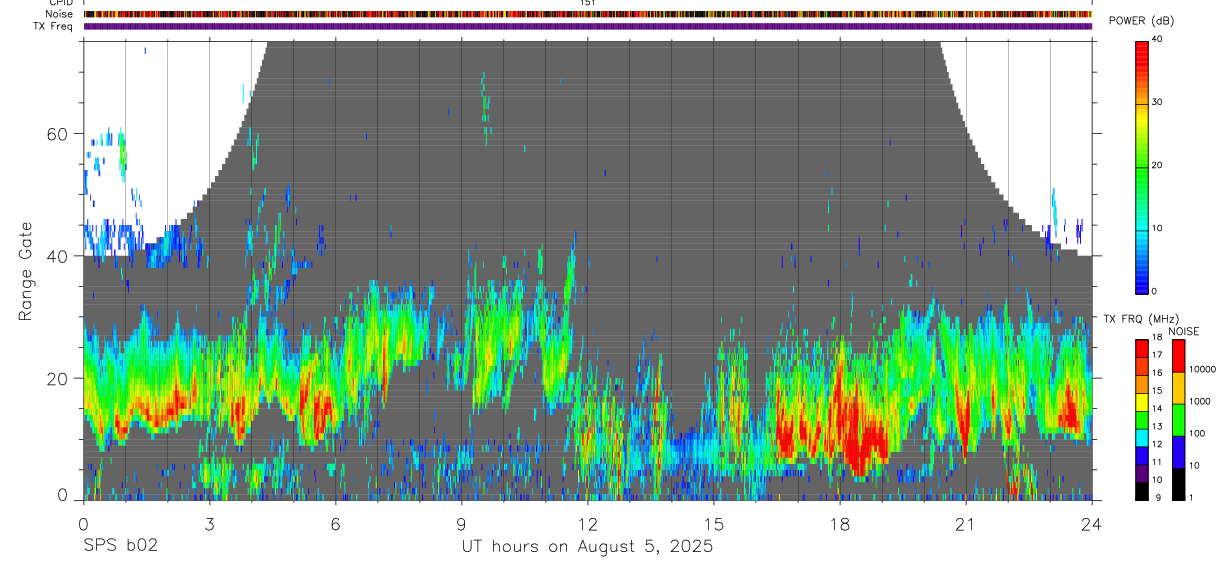Viewport: 1228px width, 567px height.
Task: Click the 12 tick on the UT hours axis
Action: coord(588,522)
